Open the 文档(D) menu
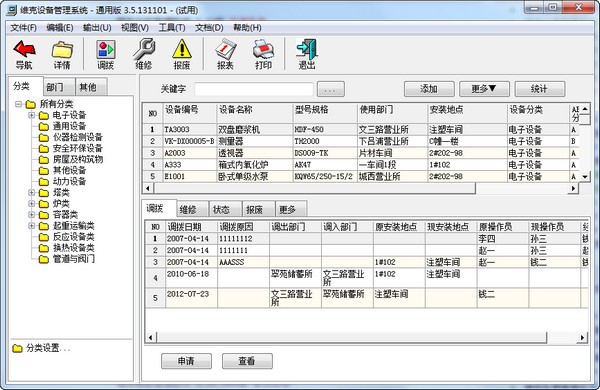Image resolution: width=600 pixels, height=390 pixels. (209, 28)
